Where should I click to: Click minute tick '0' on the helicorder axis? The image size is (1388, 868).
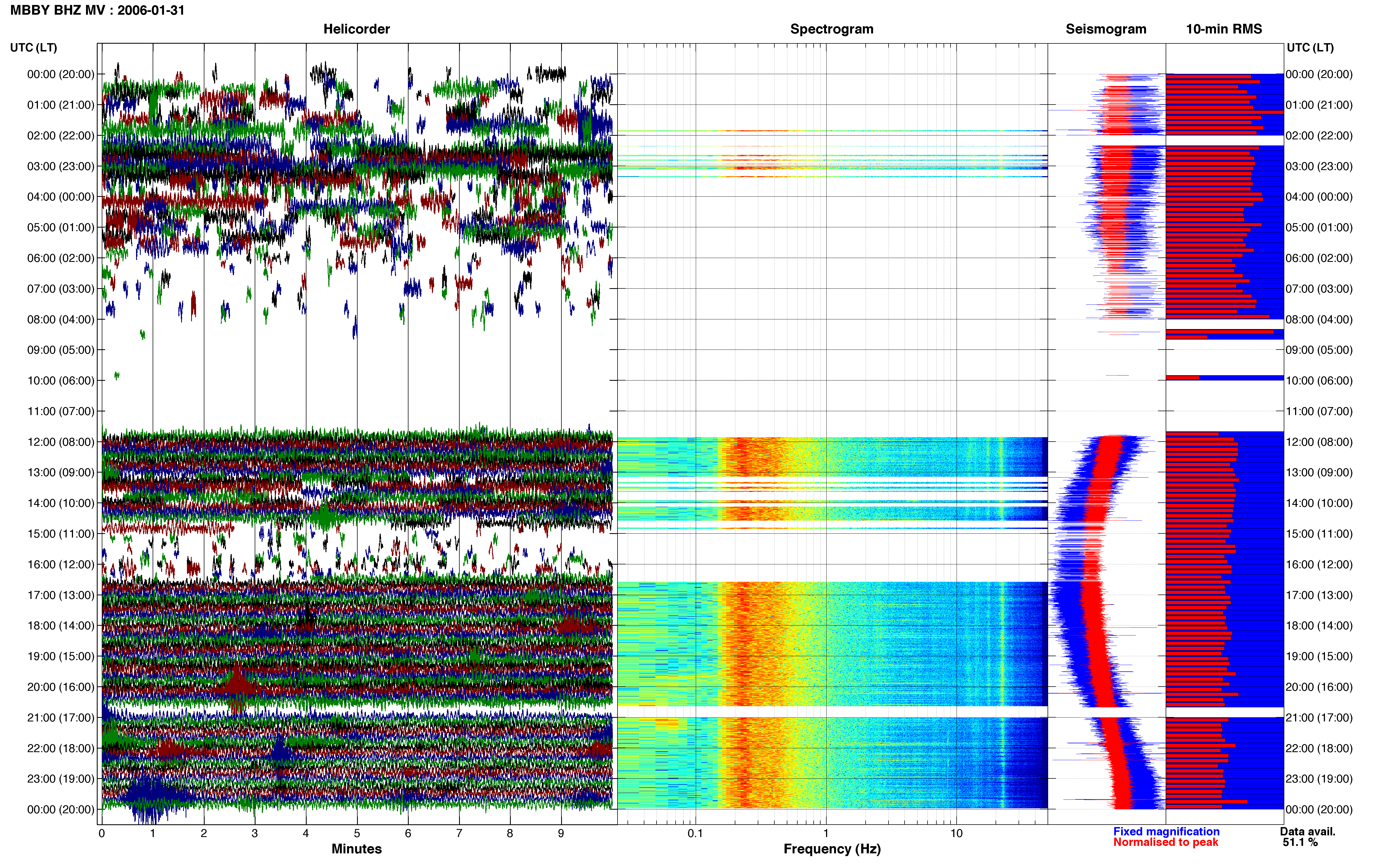click(101, 833)
